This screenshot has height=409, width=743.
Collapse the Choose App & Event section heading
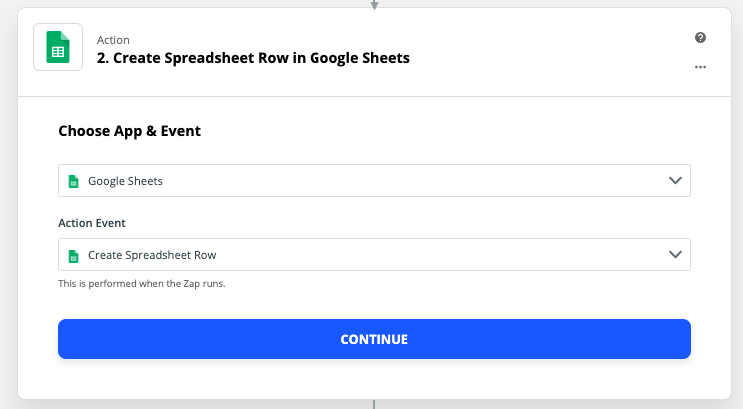point(129,131)
